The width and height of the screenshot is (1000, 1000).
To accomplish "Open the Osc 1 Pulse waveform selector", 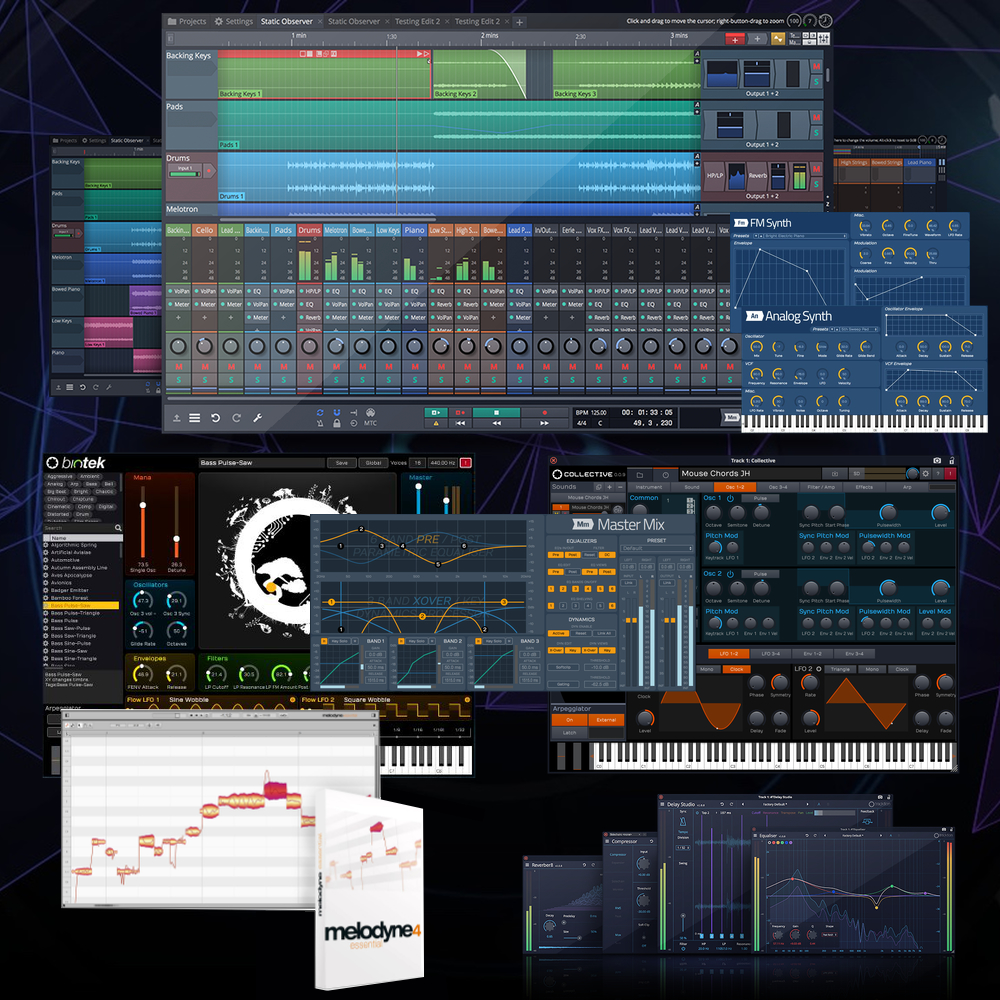I will click(x=760, y=498).
